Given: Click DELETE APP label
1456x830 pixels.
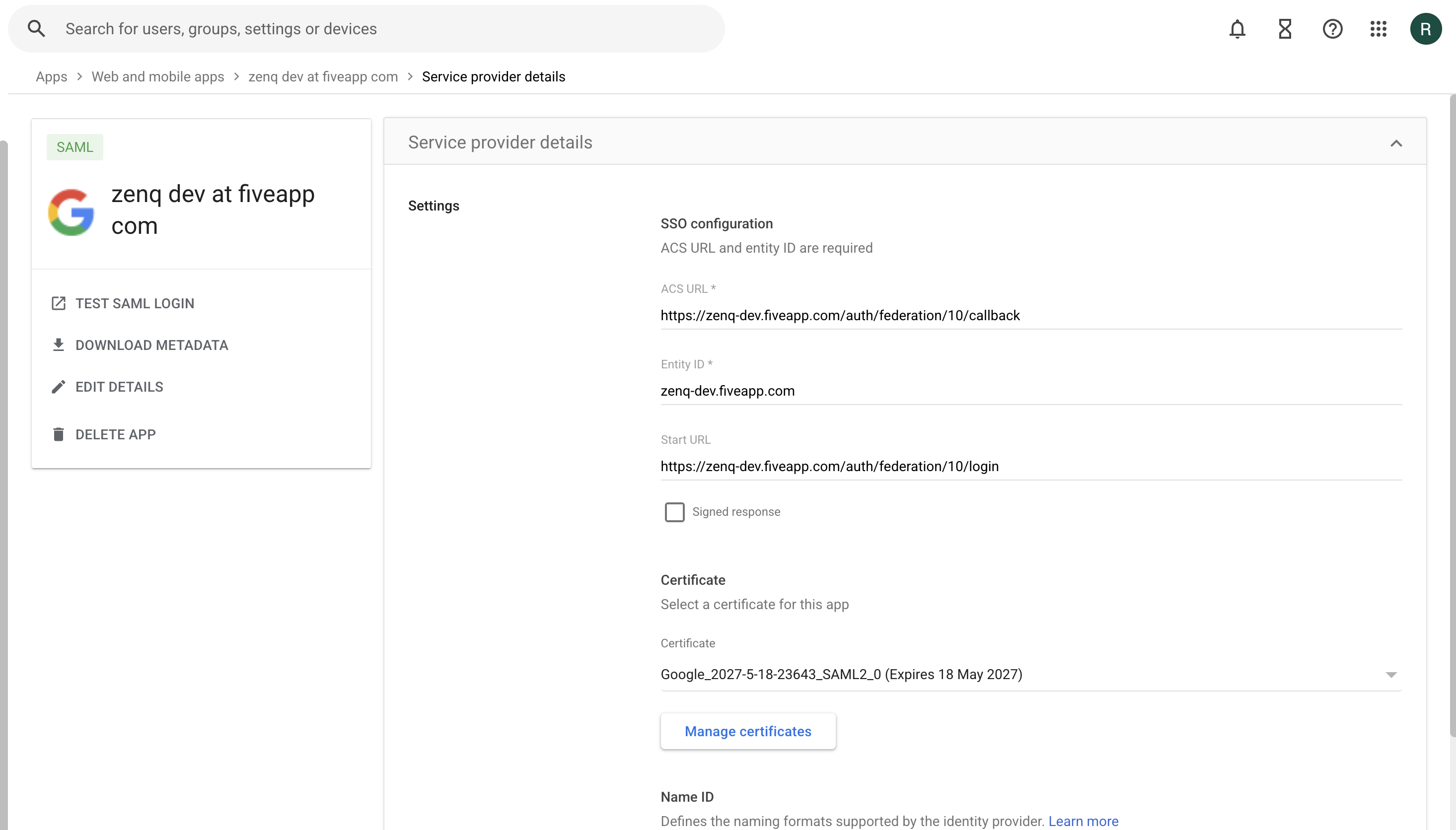Looking at the screenshot, I should pyautogui.click(x=115, y=434).
